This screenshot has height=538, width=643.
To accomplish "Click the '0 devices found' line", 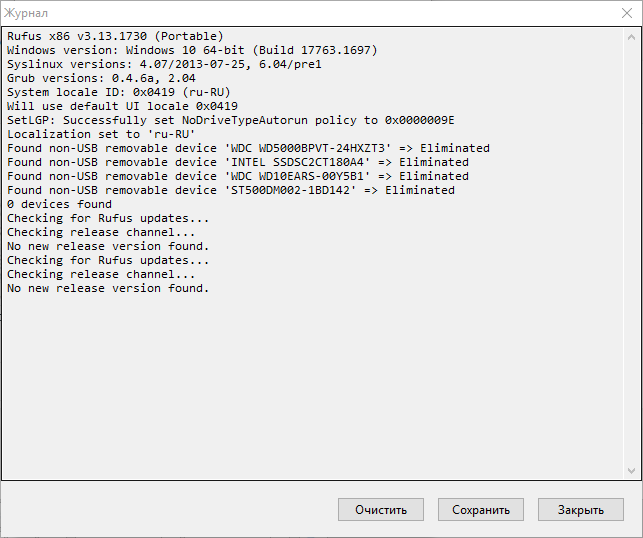I will tap(59, 204).
